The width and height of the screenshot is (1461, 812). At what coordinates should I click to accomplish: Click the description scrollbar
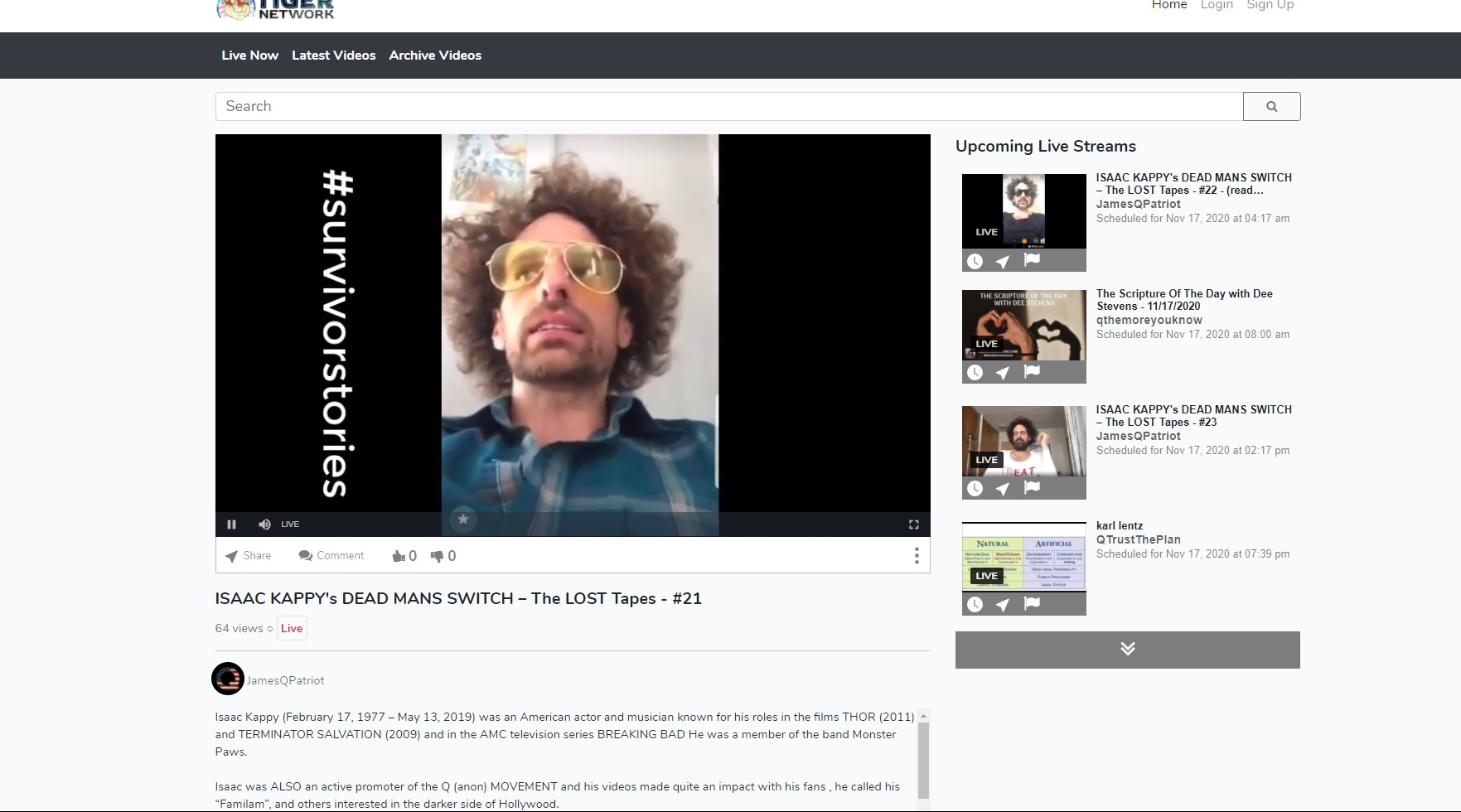pyautogui.click(x=923, y=761)
